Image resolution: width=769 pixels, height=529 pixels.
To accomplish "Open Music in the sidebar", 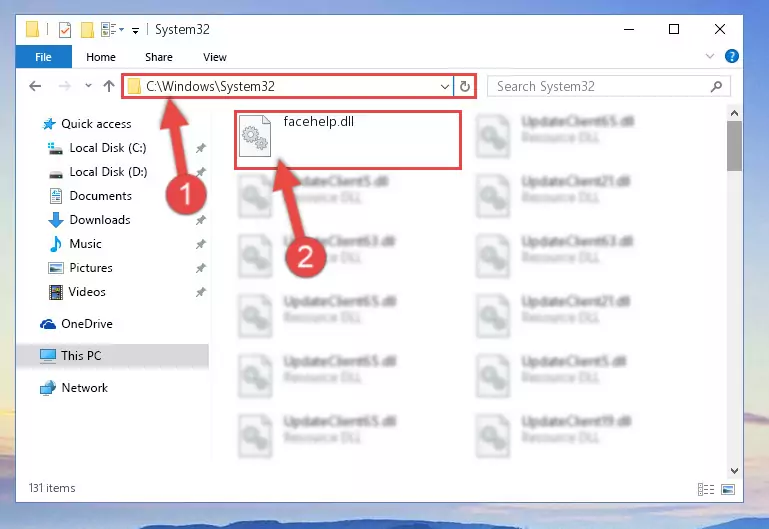I will click(85, 244).
